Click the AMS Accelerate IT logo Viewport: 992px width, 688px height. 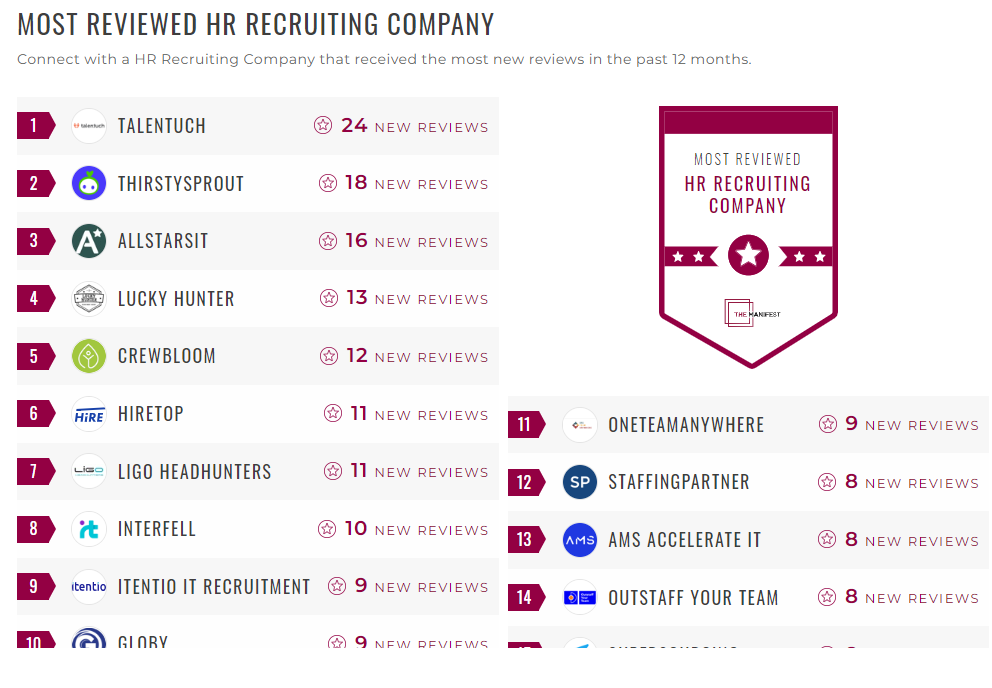pyautogui.click(x=579, y=540)
